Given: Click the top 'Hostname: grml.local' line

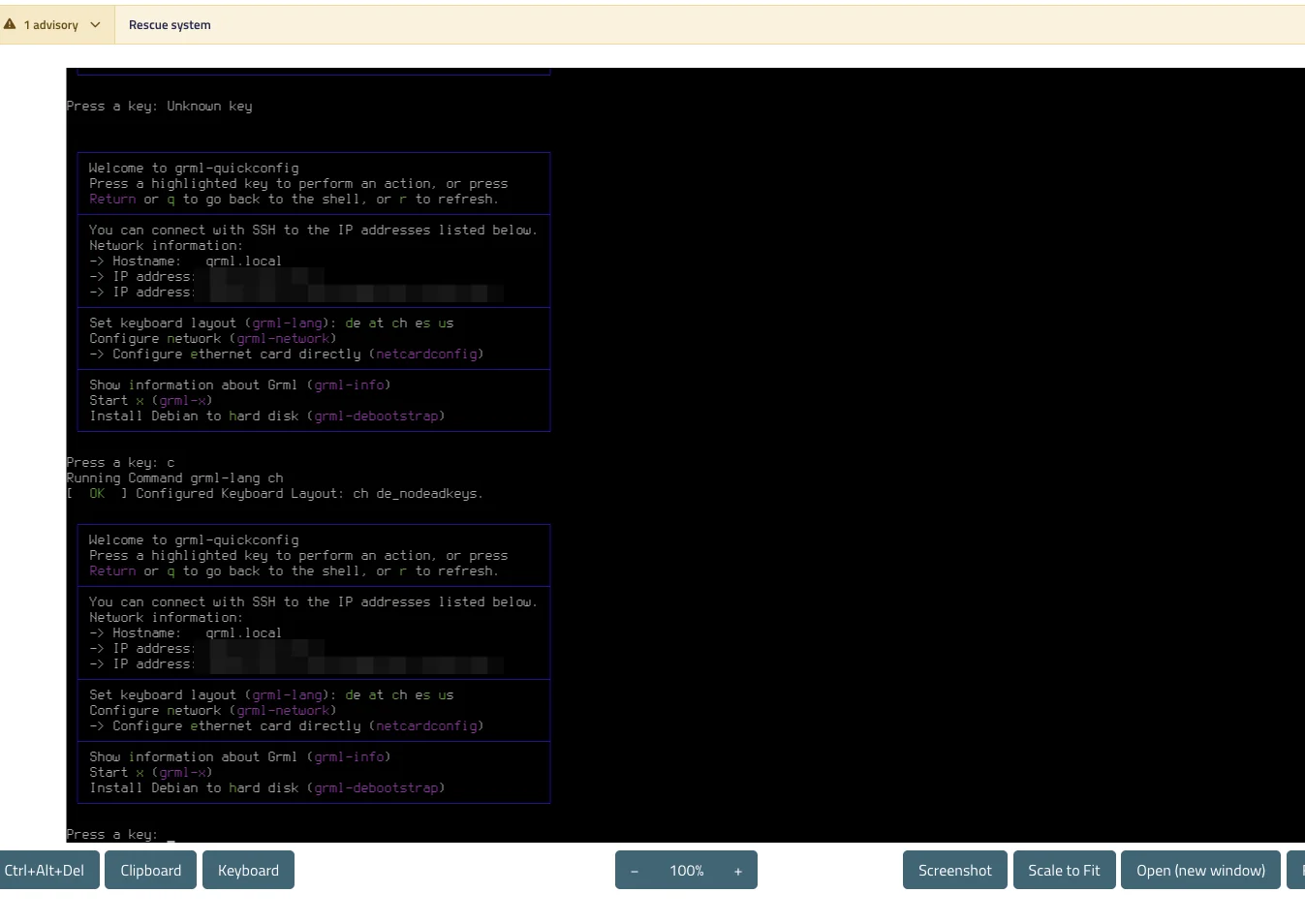Looking at the screenshot, I should (185, 261).
